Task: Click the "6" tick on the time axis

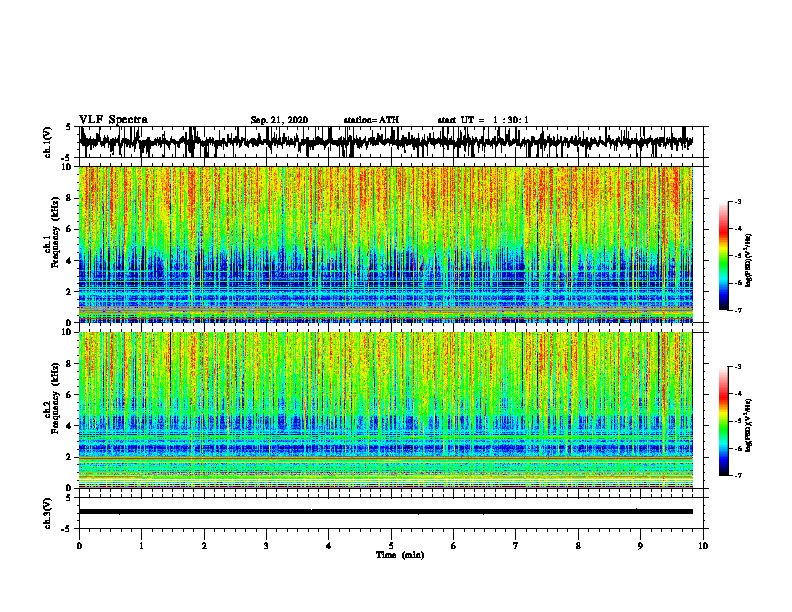Action: (x=454, y=546)
